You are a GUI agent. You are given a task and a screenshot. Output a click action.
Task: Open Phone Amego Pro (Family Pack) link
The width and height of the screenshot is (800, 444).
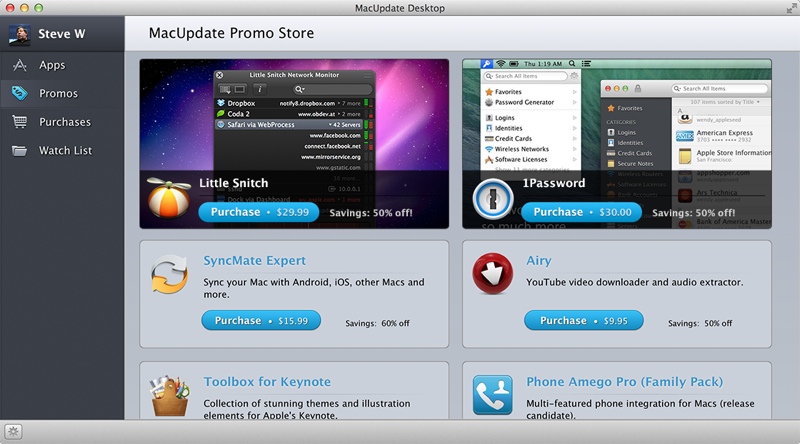point(624,382)
